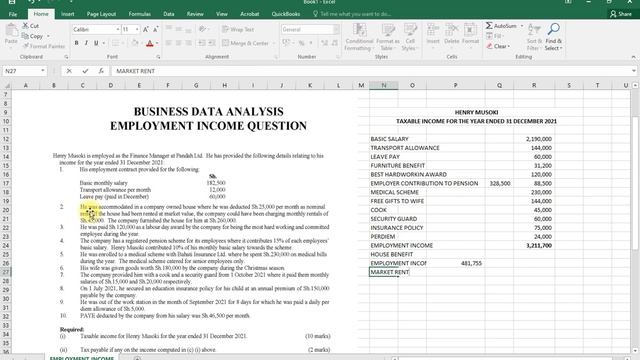Viewport: 640px width, 360px height.
Task: Click the AutoSum sigma icon
Action: pyautogui.click(x=489, y=26)
